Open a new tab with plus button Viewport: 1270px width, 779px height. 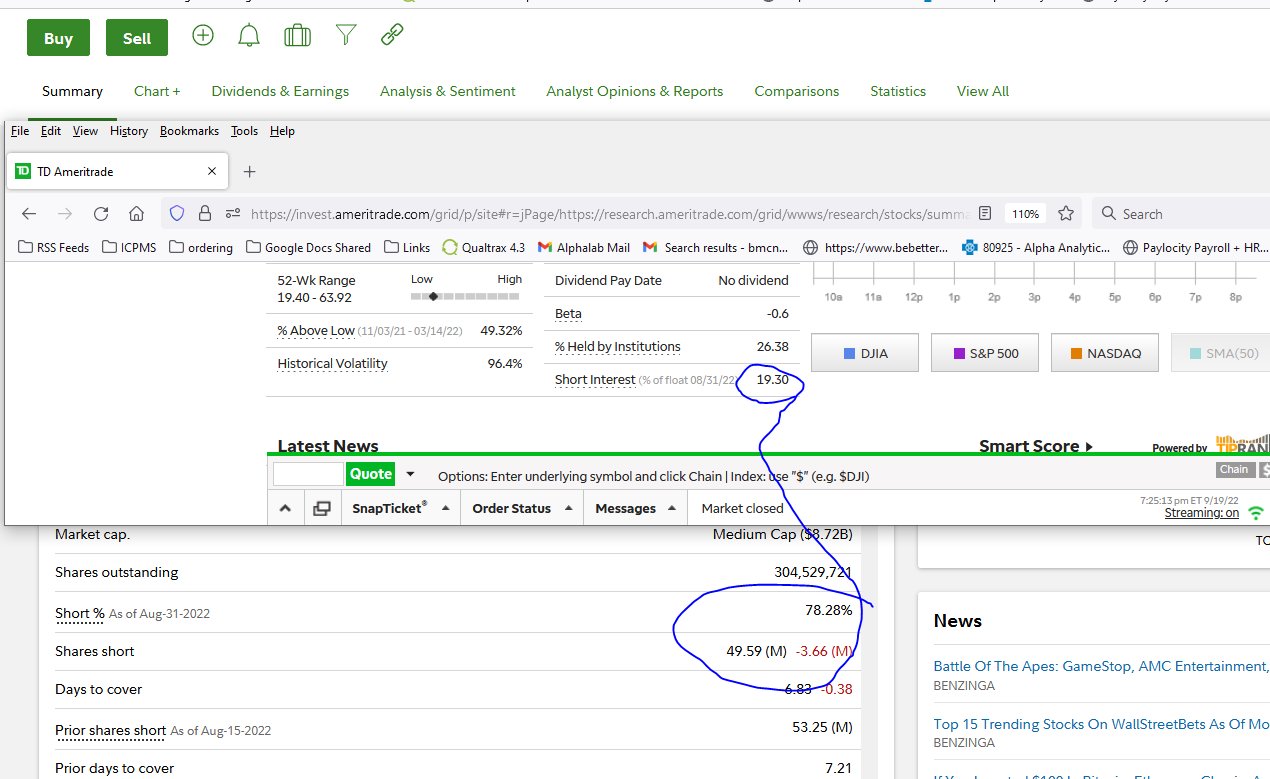[x=250, y=171]
